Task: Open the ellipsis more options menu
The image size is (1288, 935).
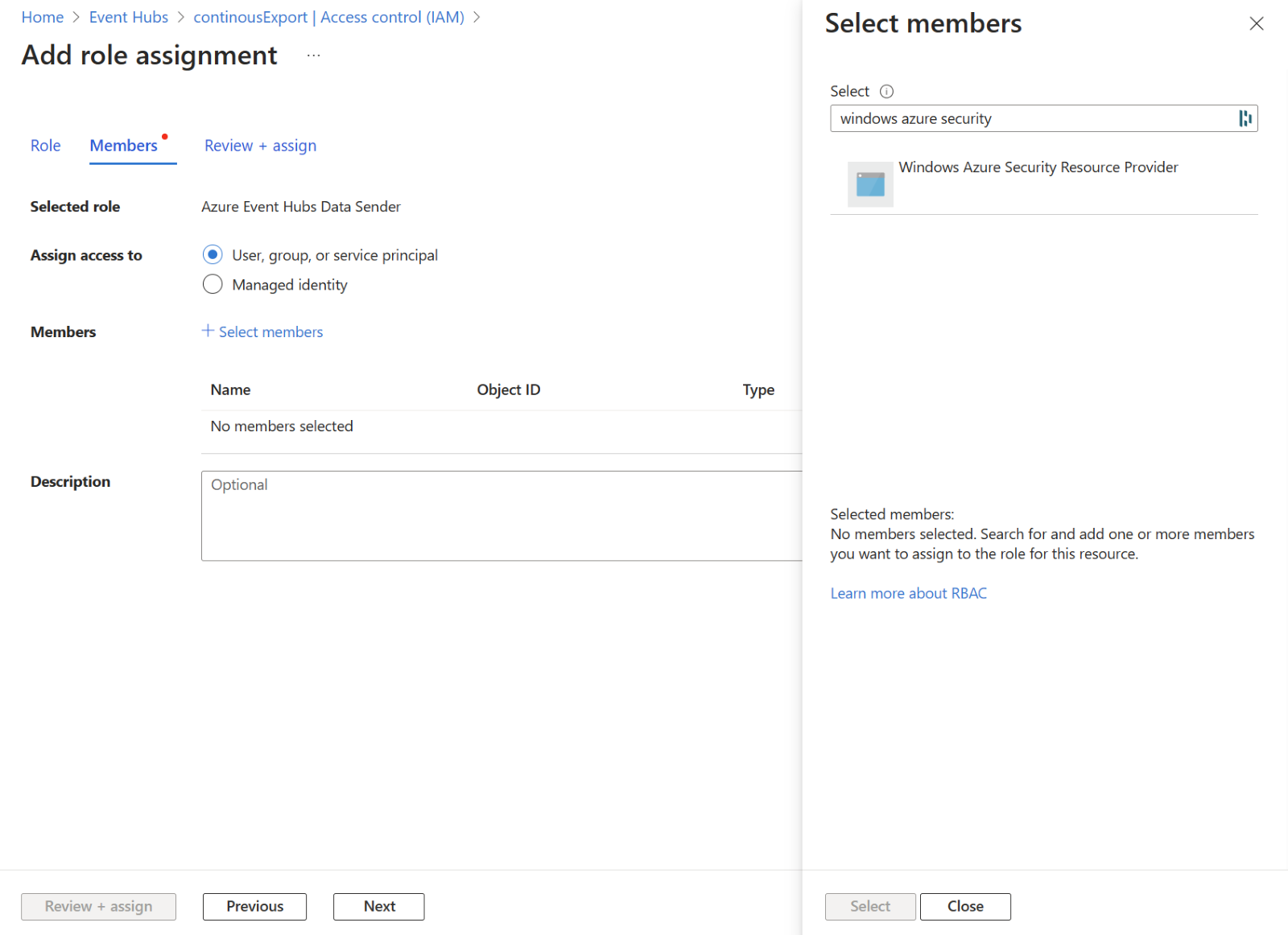Action: point(314,56)
